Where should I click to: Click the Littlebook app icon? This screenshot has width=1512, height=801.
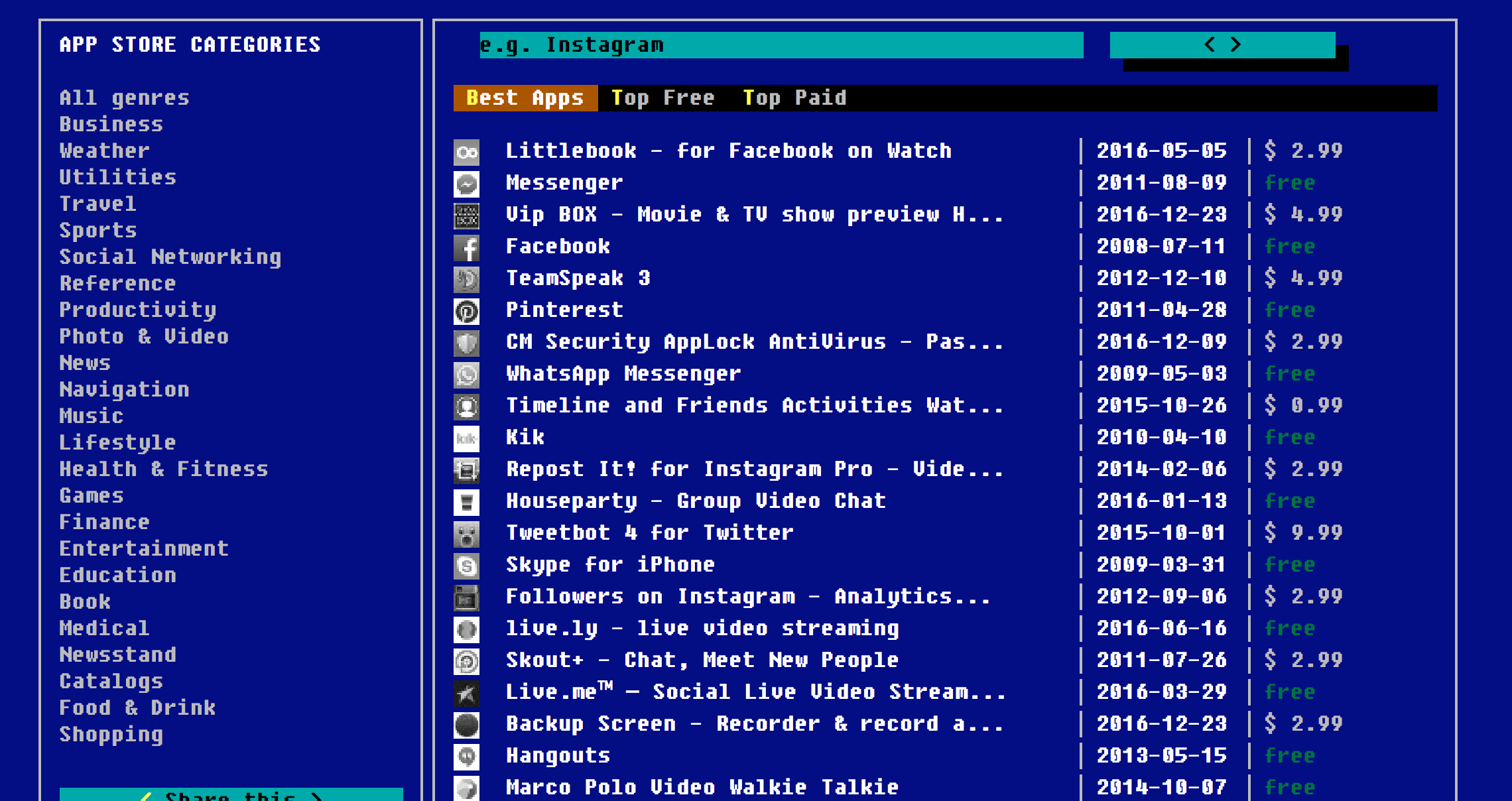466,153
